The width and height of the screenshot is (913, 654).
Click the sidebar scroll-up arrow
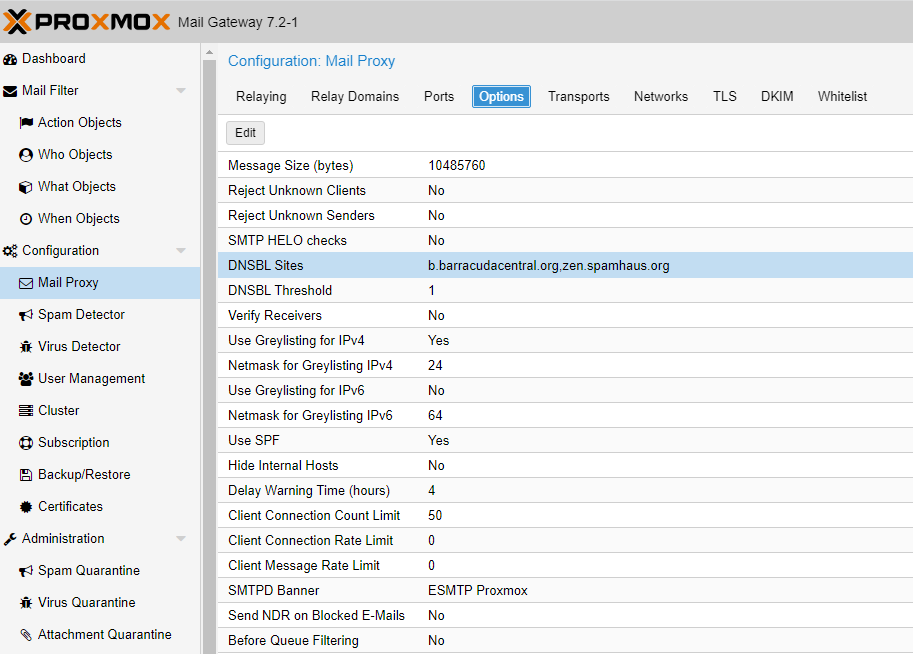(209, 52)
